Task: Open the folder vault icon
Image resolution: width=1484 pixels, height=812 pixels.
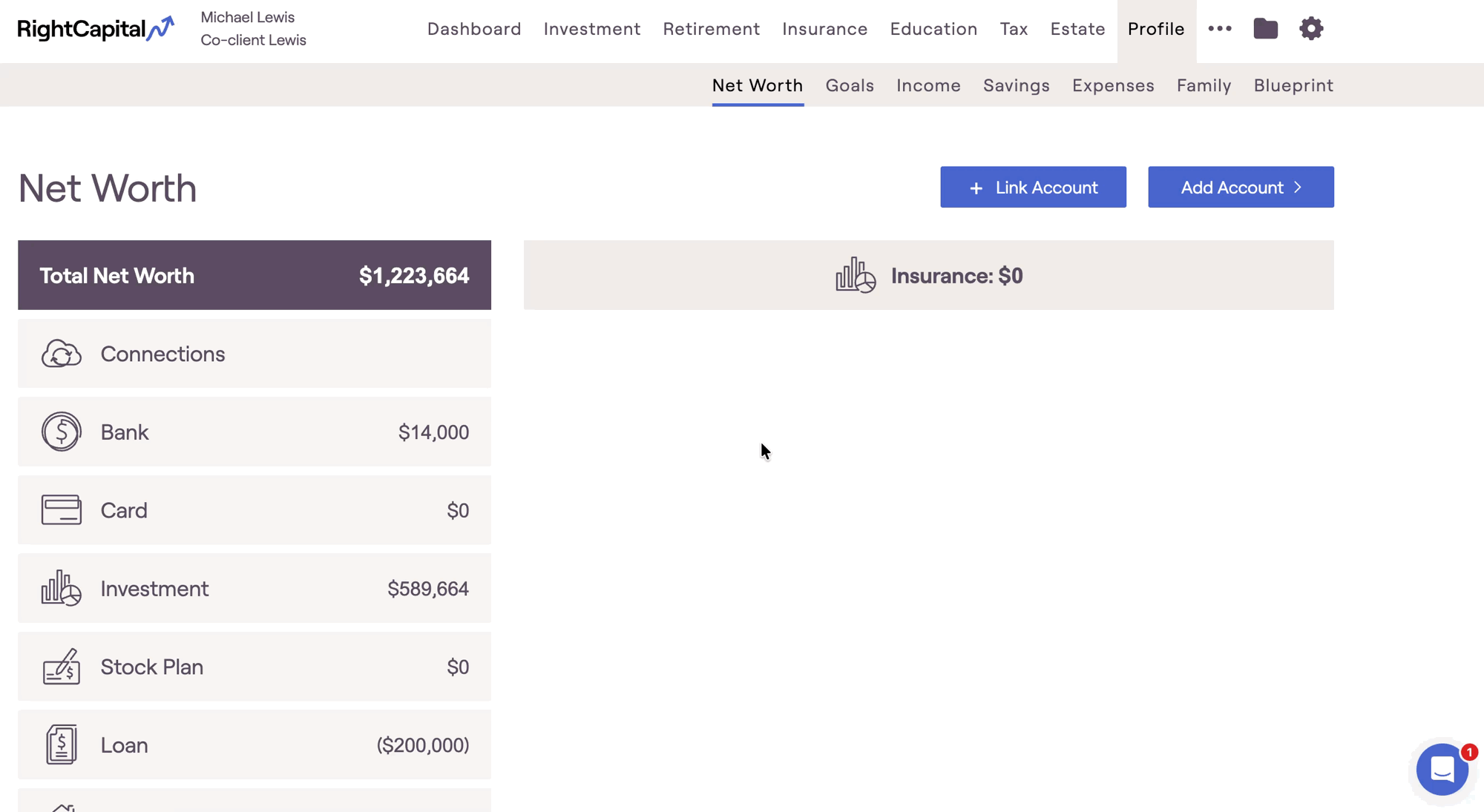Action: tap(1265, 29)
